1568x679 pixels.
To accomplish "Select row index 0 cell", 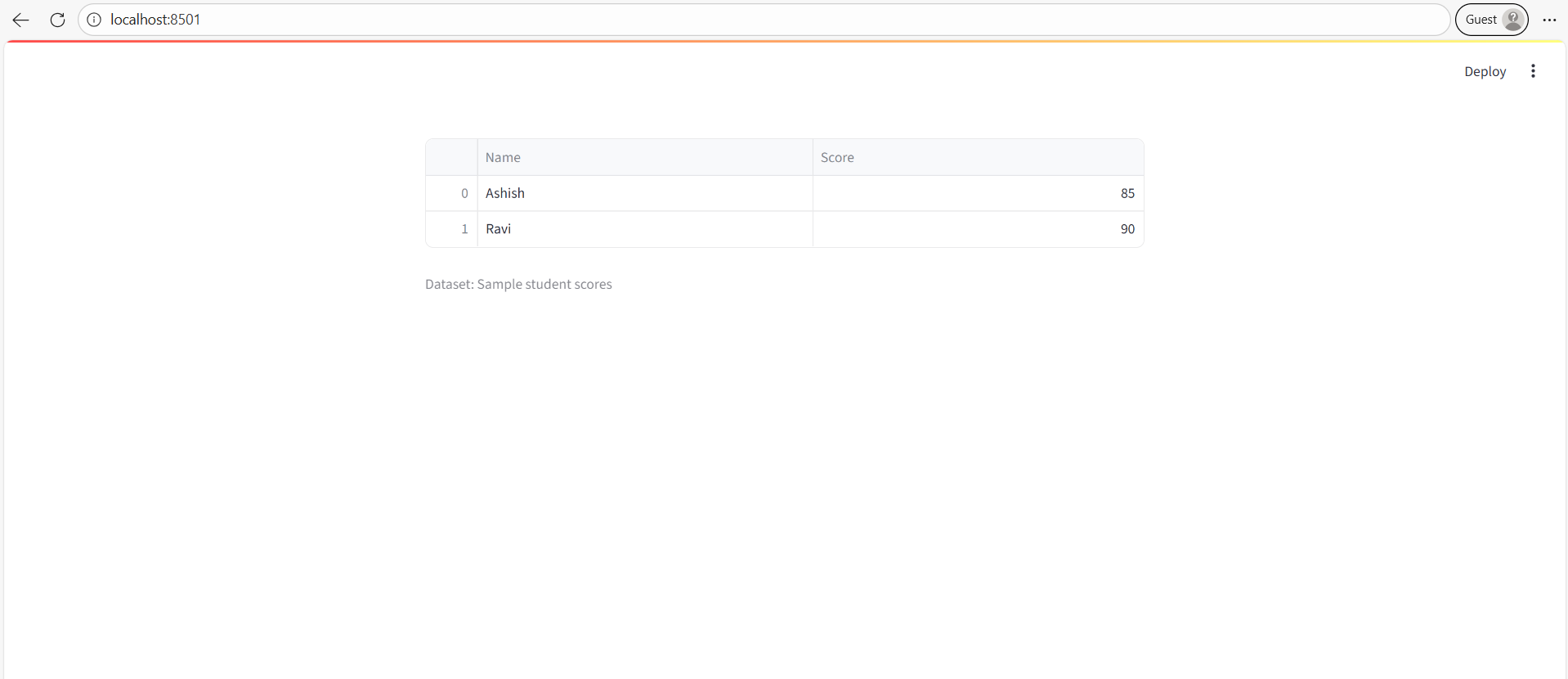I will click(x=451, y=193).
